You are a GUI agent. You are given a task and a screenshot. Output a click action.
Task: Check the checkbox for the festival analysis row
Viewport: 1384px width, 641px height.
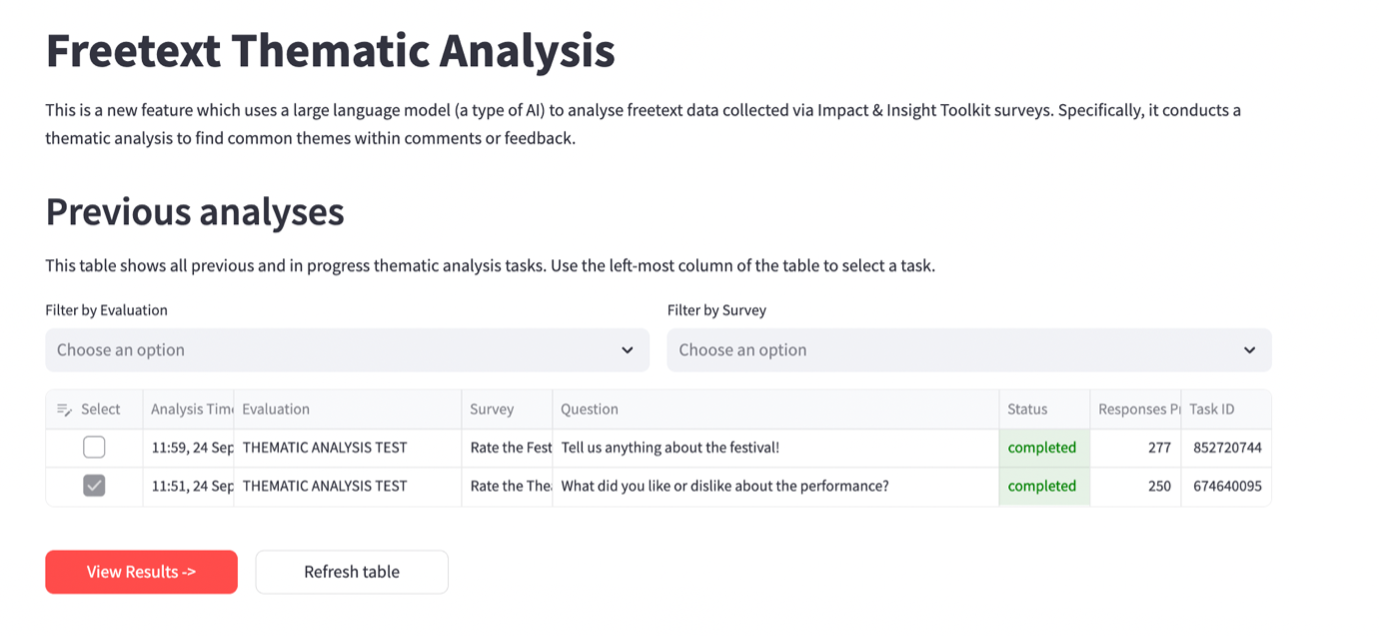point(94,447)
